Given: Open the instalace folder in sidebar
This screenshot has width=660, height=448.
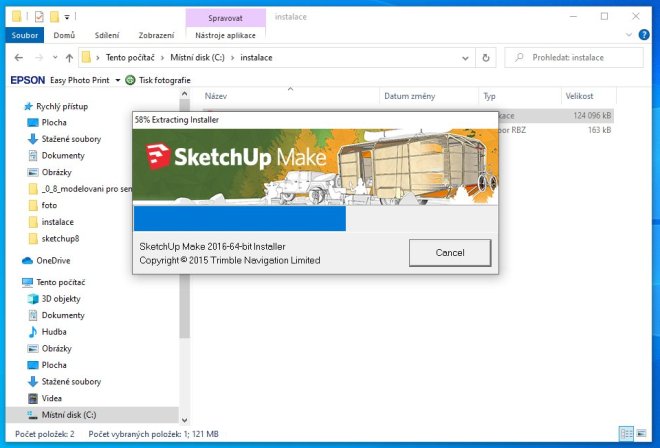Looking at the screenshot, I should (57, 222).
